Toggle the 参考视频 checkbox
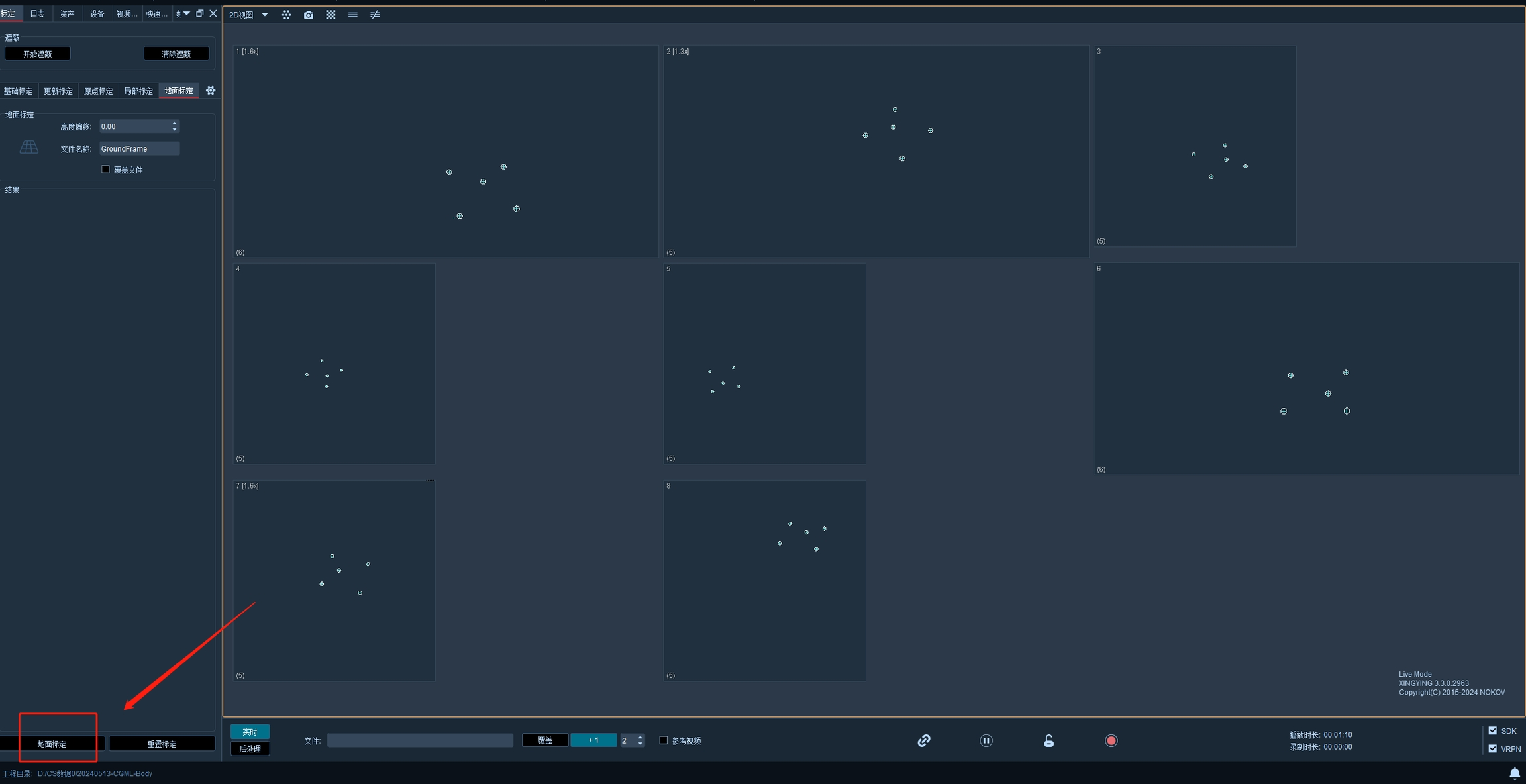Viewport: 1526px width, 784px height. click(x=663, y=740)
